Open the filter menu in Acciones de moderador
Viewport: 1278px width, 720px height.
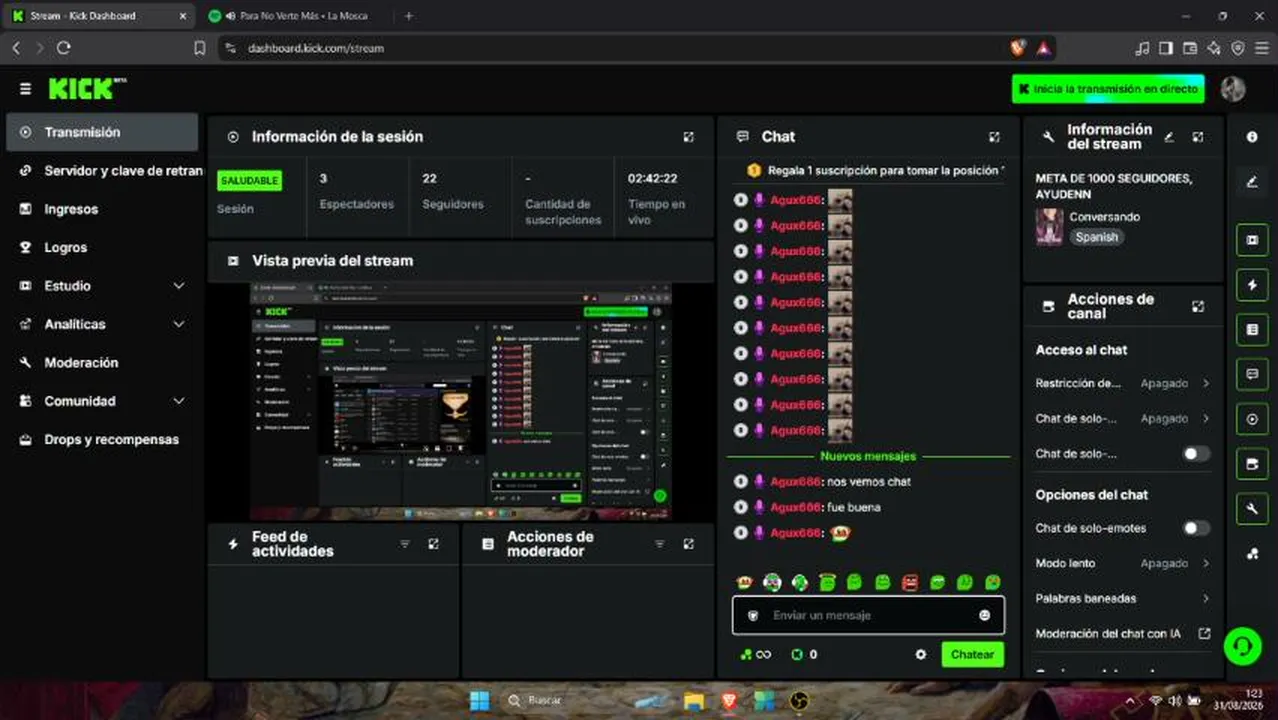pyautogui.click(x=660, y=544)
